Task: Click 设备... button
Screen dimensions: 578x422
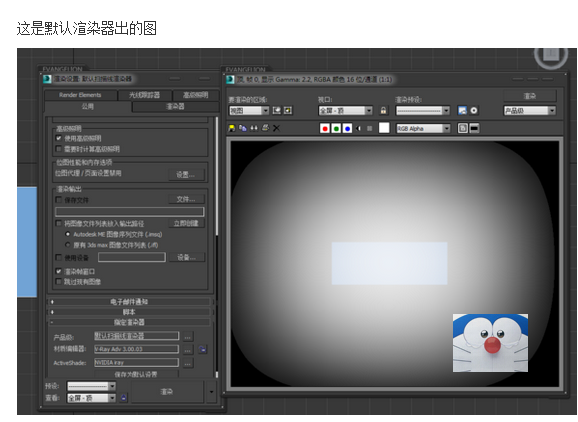Action: [x=186, y=257]
